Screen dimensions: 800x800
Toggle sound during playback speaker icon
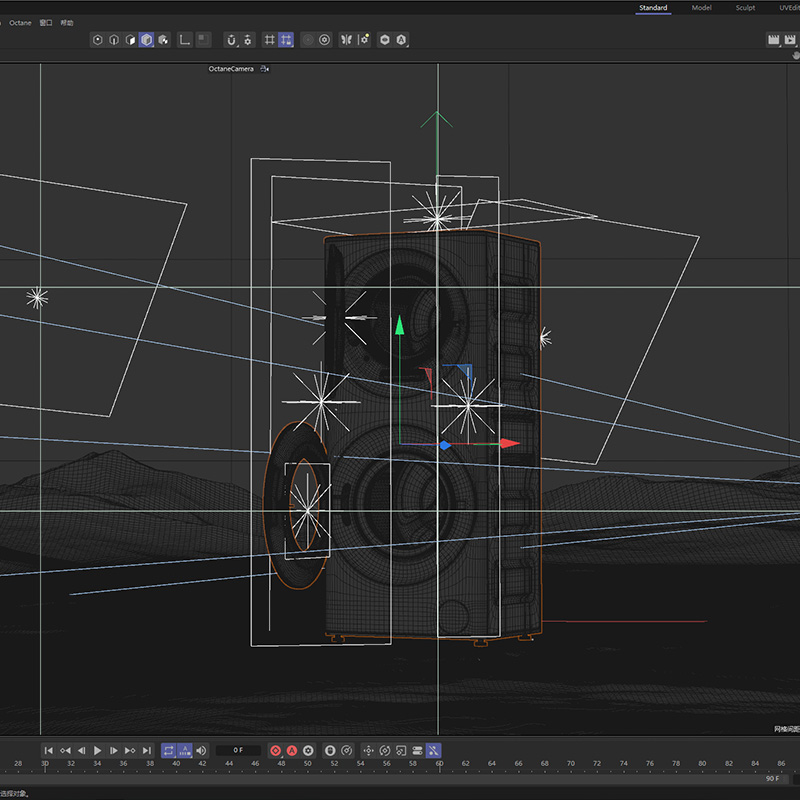click(x=201, y=750)
